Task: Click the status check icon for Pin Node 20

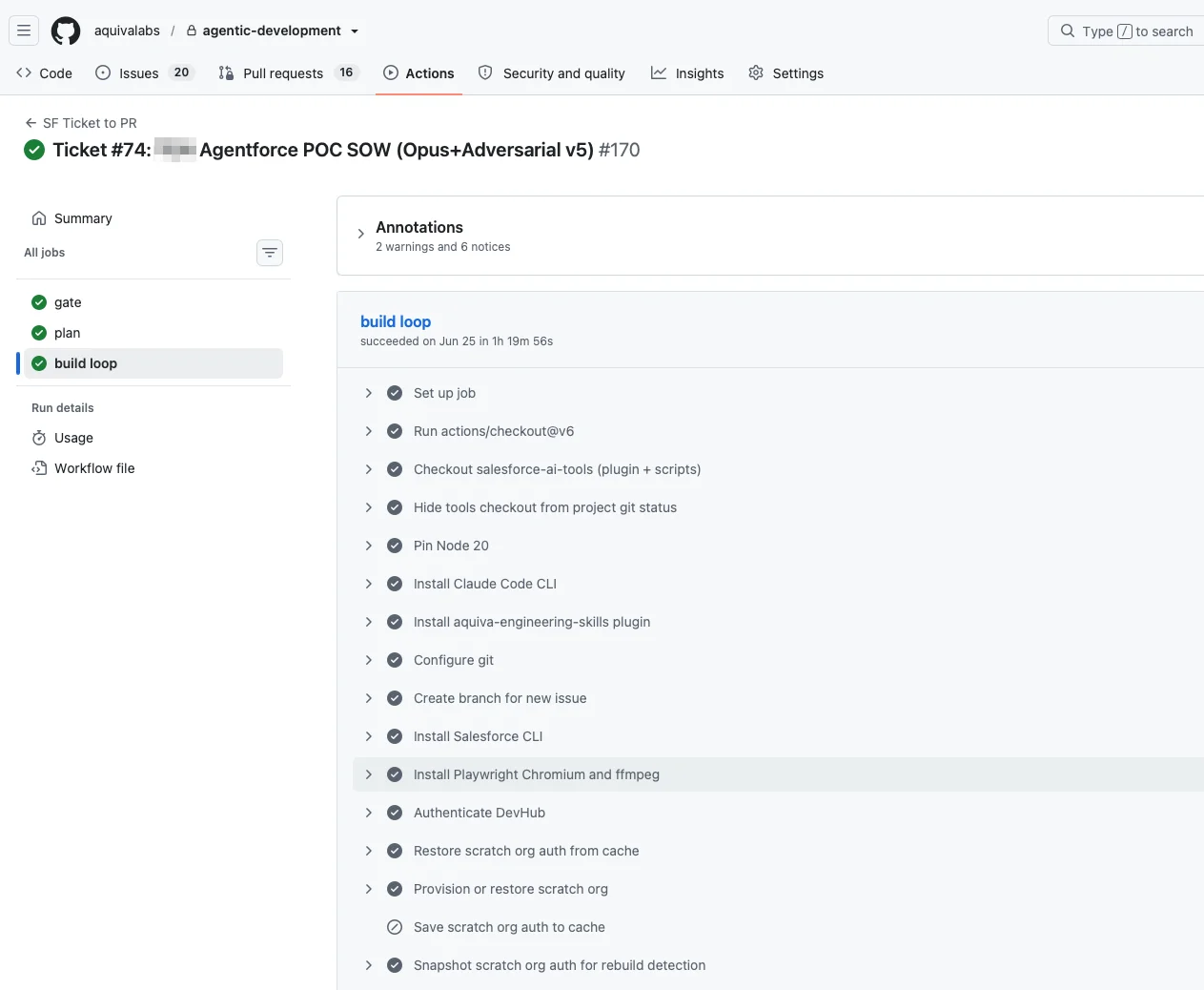Action: 395,546
